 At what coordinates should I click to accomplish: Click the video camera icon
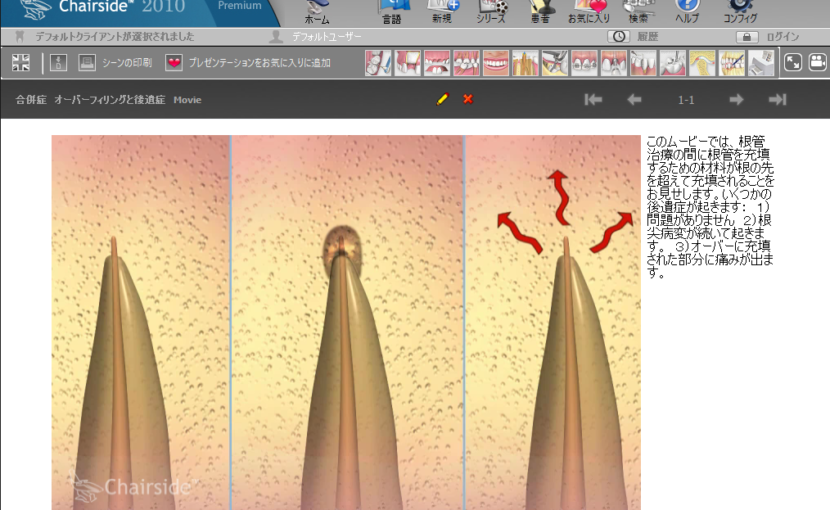(818, 62)
